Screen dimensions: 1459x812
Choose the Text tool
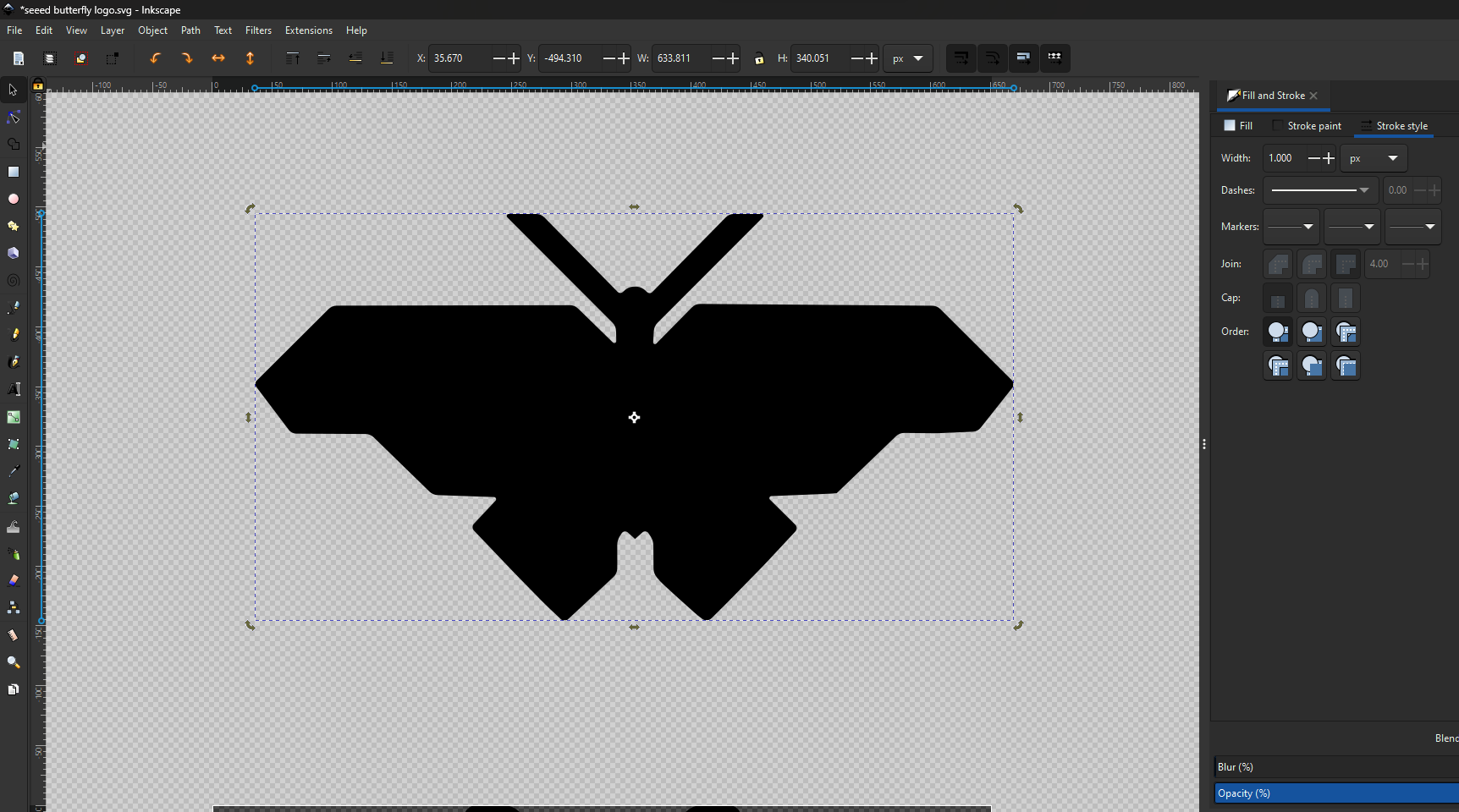[x=14, y=389]
